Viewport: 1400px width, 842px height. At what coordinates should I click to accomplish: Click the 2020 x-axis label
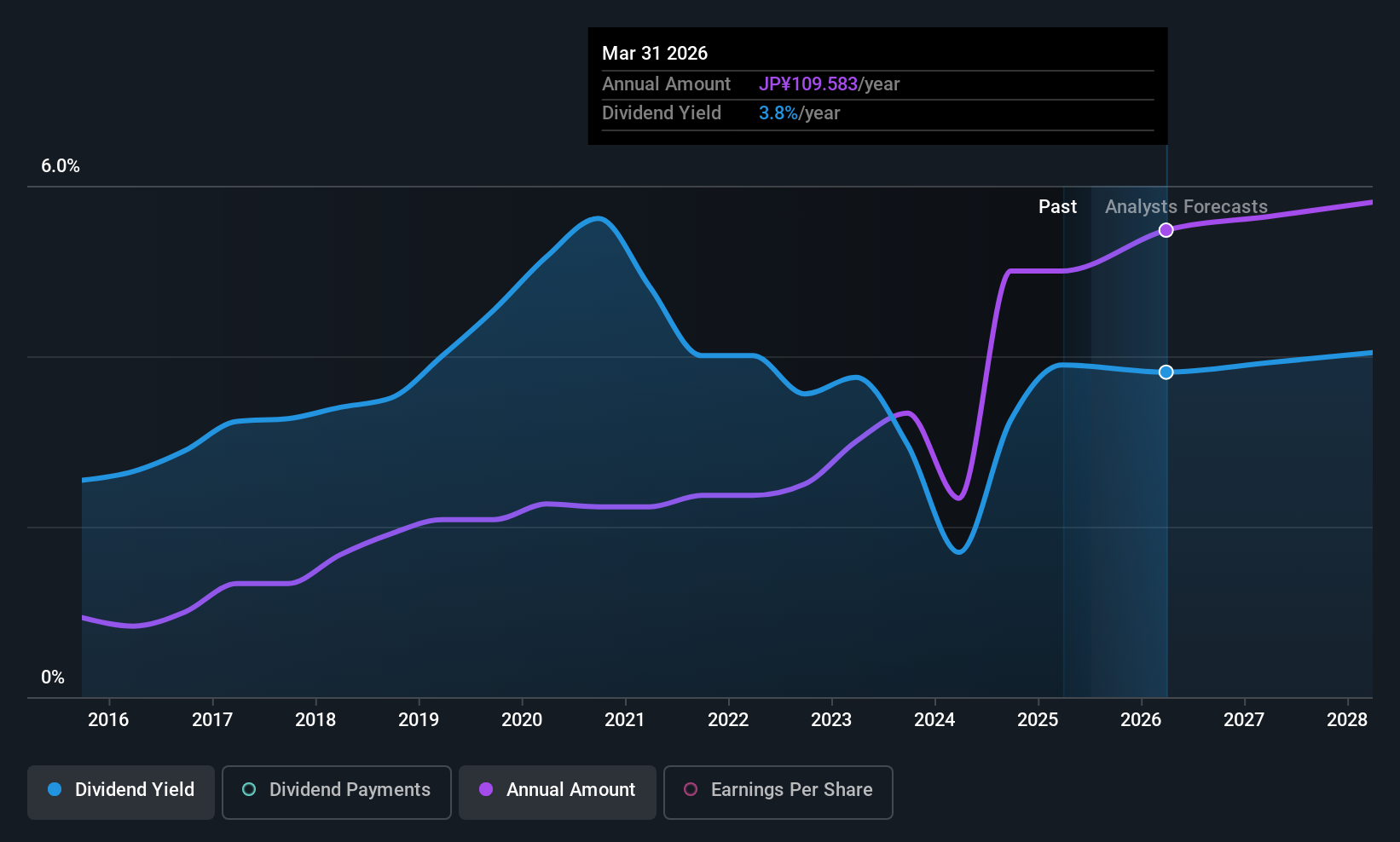click(x=522, y=720)
